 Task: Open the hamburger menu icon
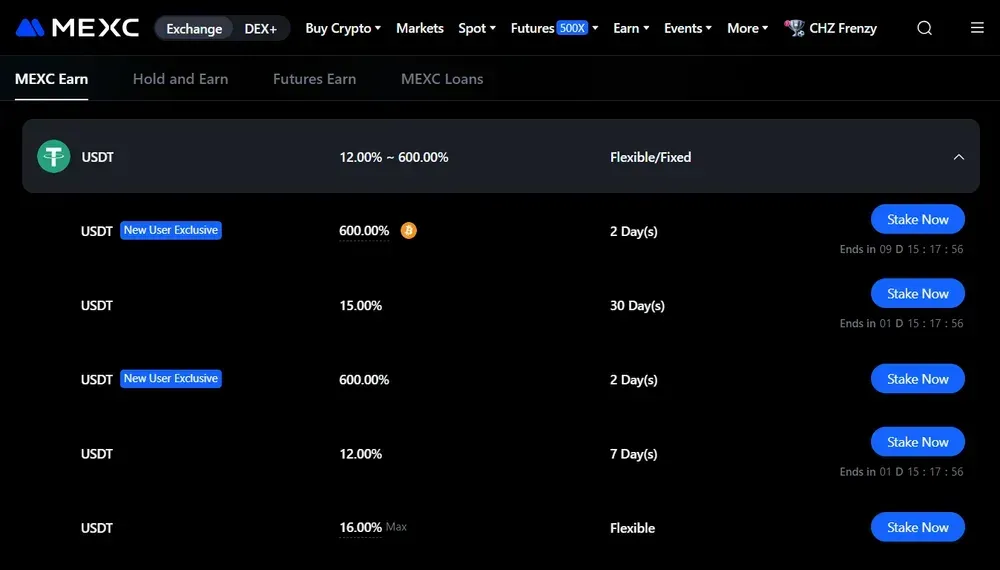point(977,28)
